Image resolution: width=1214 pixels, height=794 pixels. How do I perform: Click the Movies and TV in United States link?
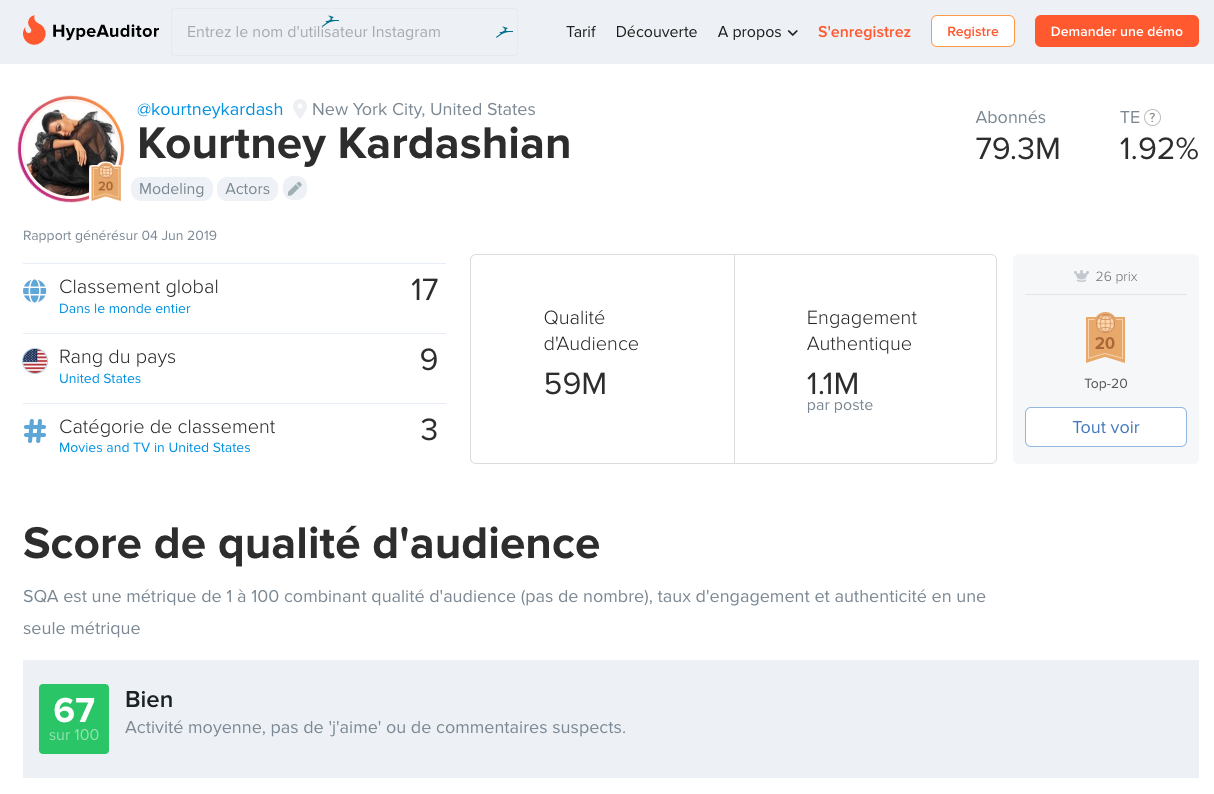coord(155,448)
